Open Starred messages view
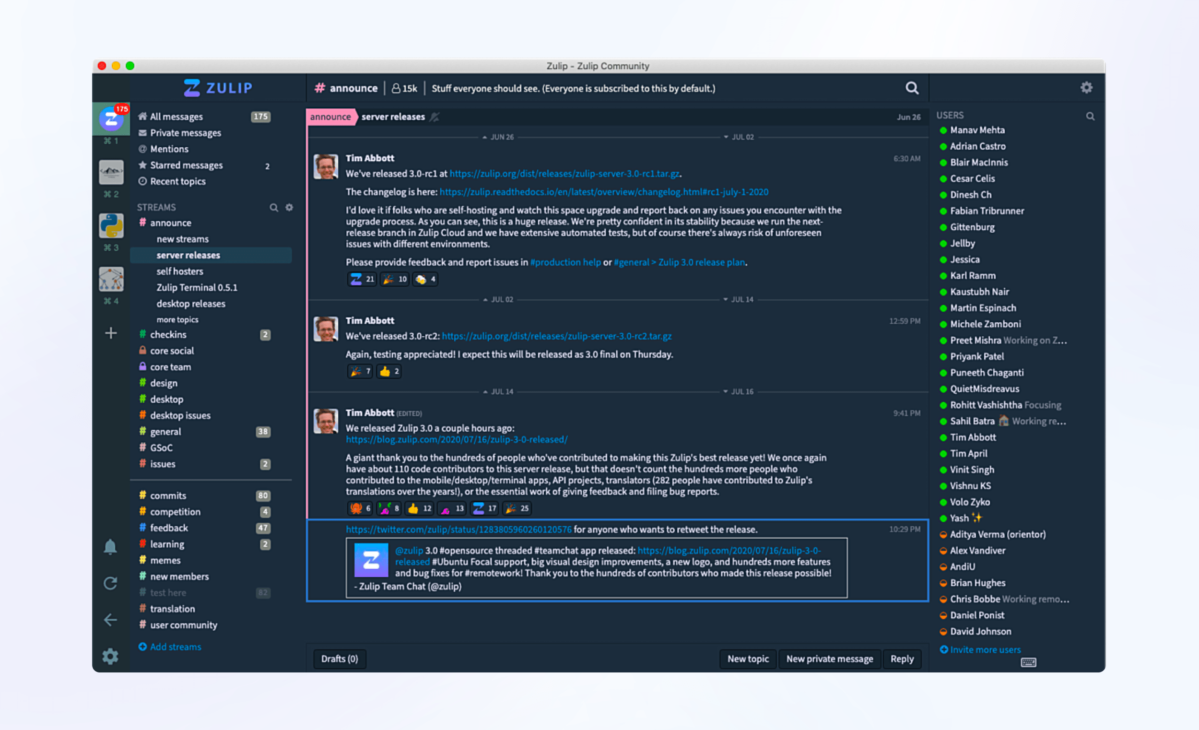Screen dimensions: 1199x730 pos(186,165)
